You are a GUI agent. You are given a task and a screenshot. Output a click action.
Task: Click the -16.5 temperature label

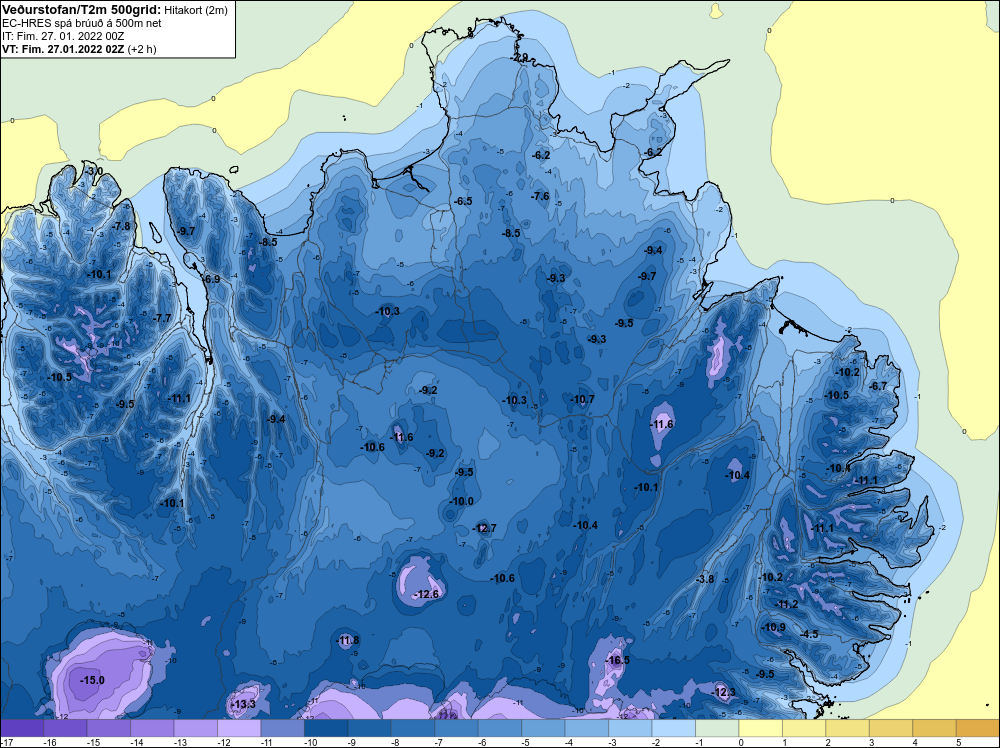click(617, 660)
